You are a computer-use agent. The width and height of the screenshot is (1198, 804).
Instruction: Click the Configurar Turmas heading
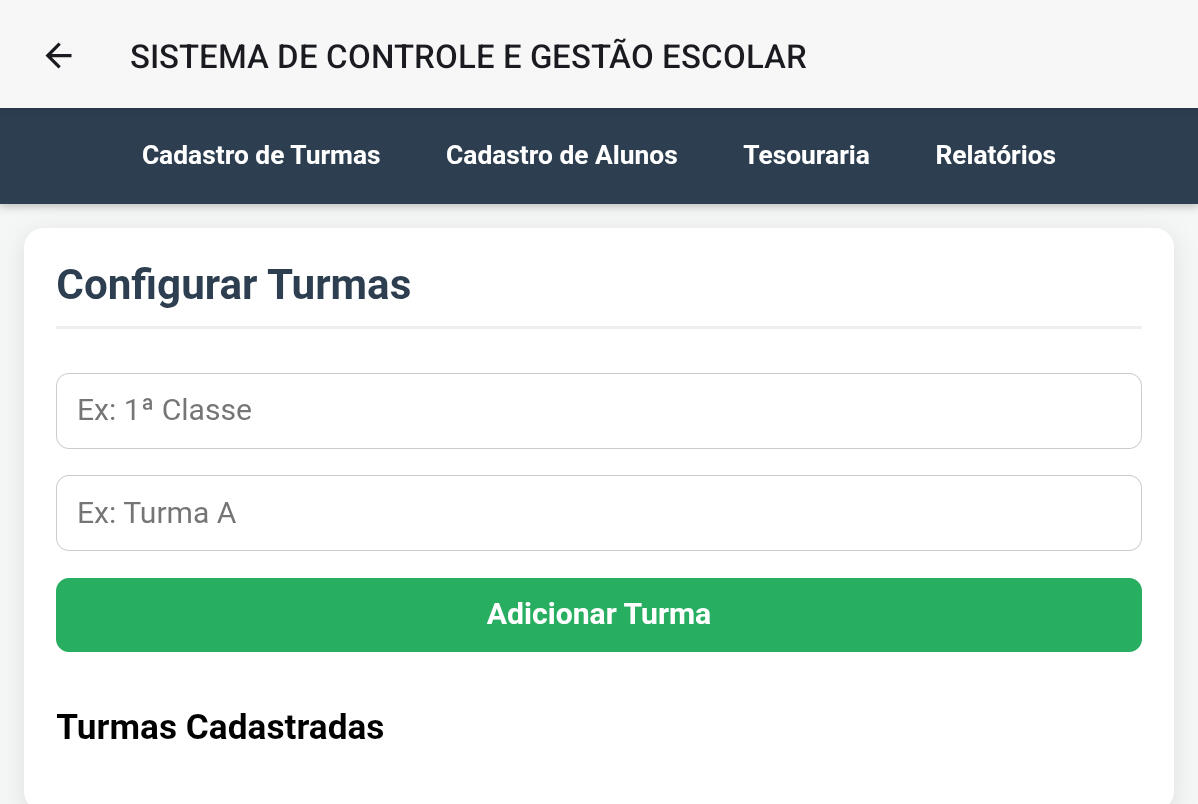(233, 285)
